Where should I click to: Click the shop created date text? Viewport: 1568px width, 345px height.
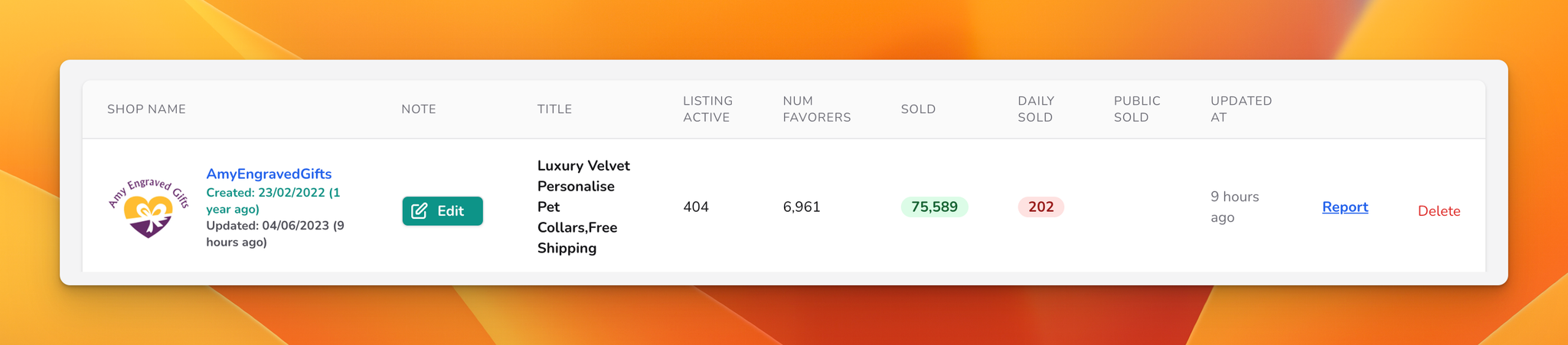273,200
